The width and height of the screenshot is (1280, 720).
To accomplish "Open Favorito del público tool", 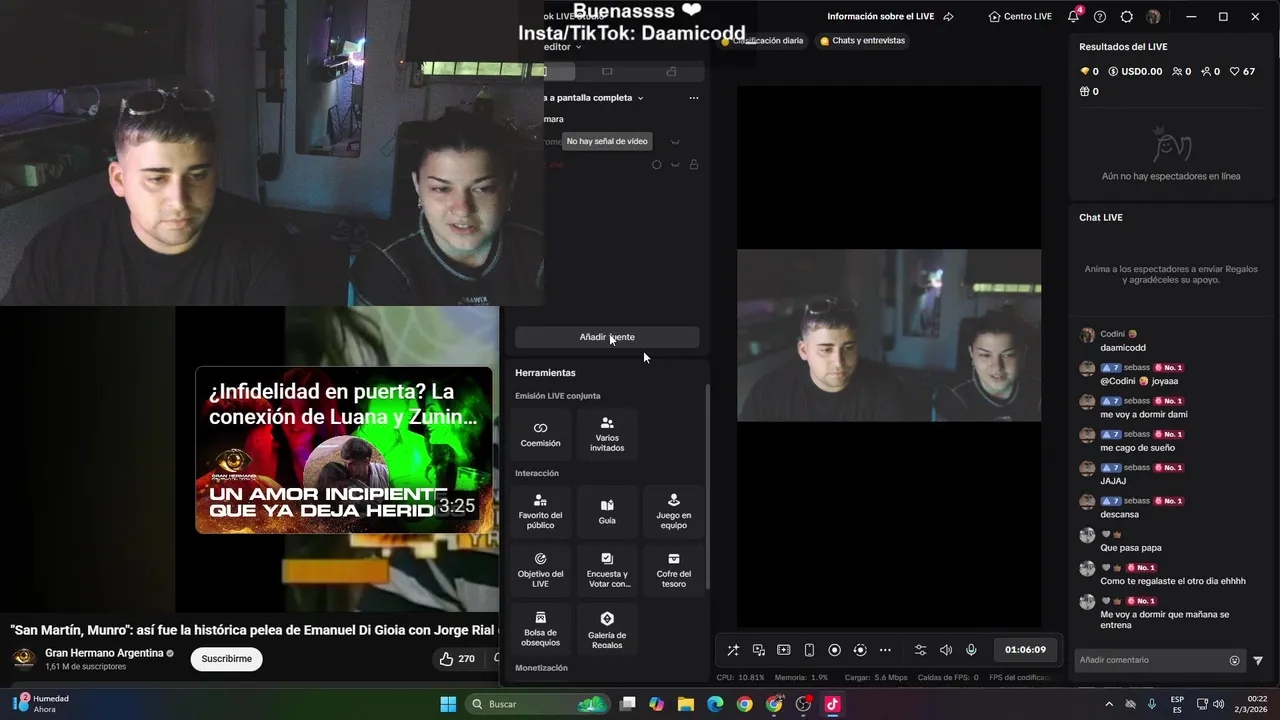I will click(540, 511).
